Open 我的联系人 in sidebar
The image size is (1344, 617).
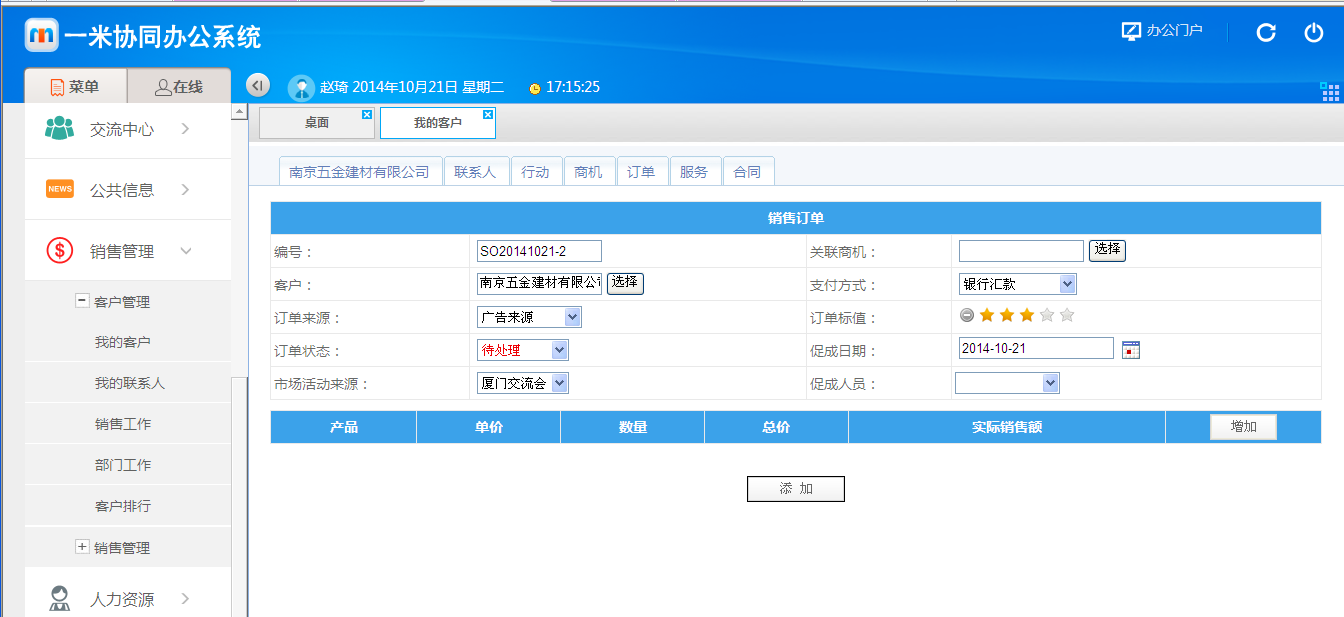(130, 383)
